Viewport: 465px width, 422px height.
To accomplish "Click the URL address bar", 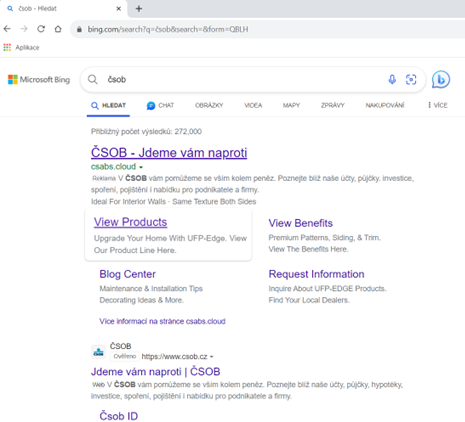I will tap(267, 29).
